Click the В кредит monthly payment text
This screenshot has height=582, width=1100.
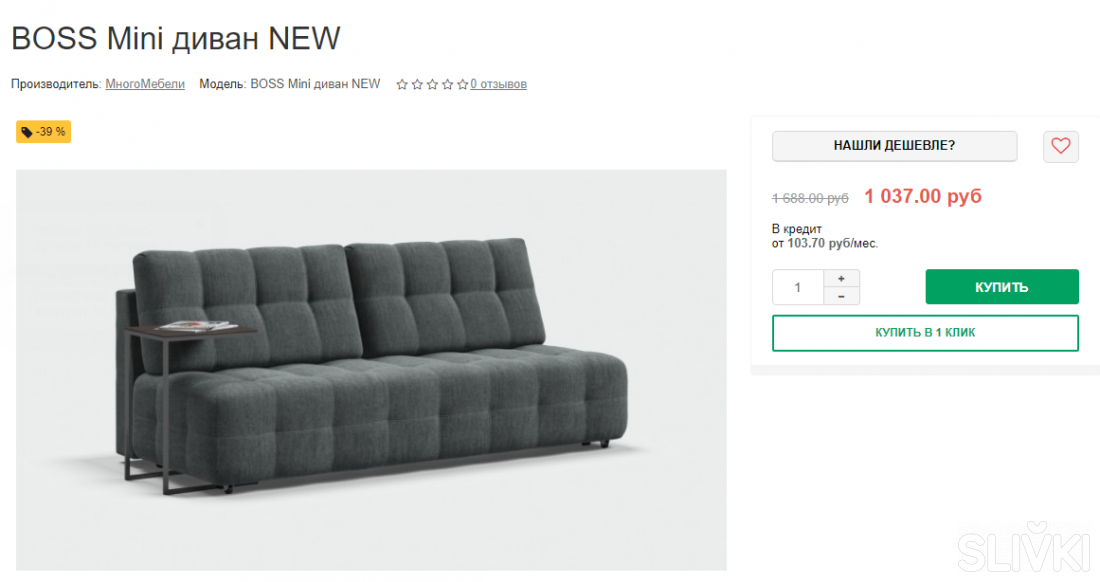(824, 236)
